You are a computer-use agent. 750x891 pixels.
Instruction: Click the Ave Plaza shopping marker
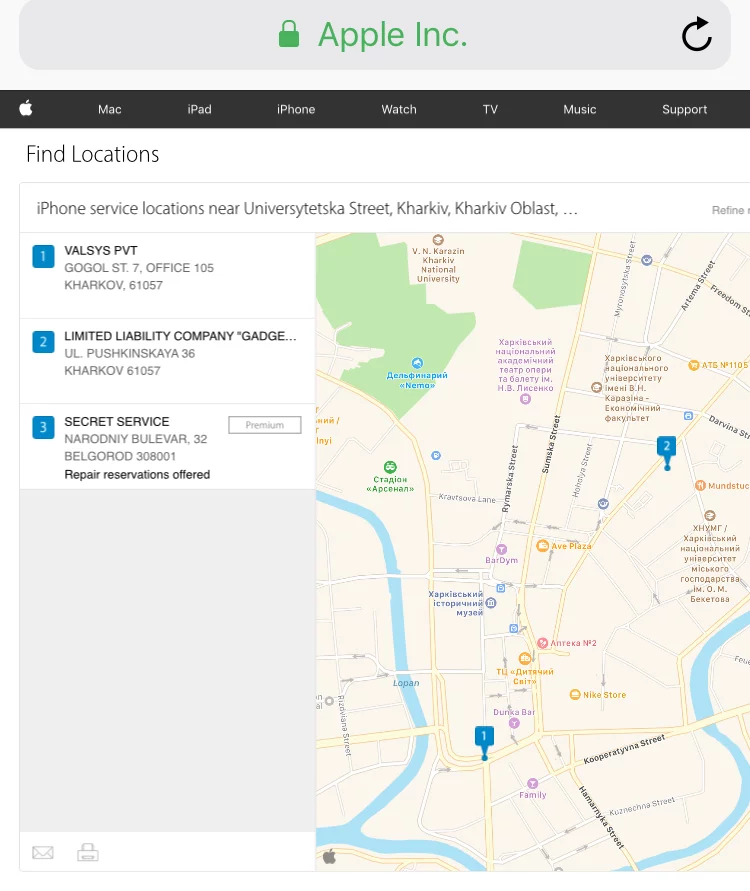click(x=543, y=546)
